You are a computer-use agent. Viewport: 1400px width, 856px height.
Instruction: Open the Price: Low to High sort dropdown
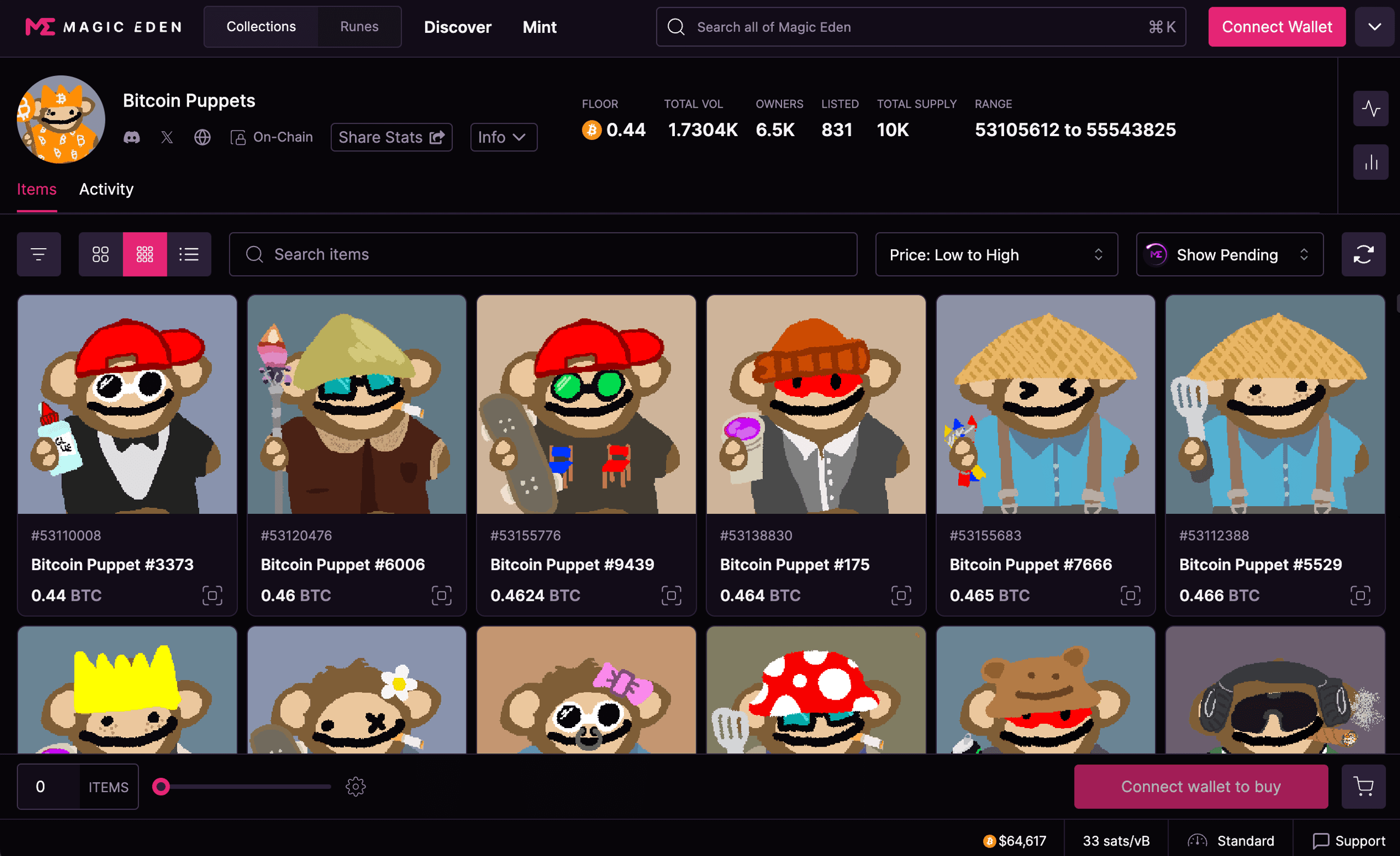pos(996,255)
